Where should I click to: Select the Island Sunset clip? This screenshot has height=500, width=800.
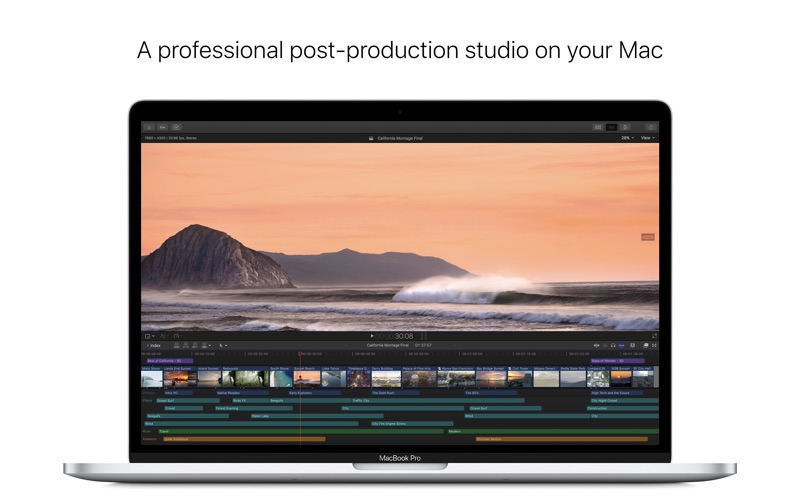click(210, 377)
